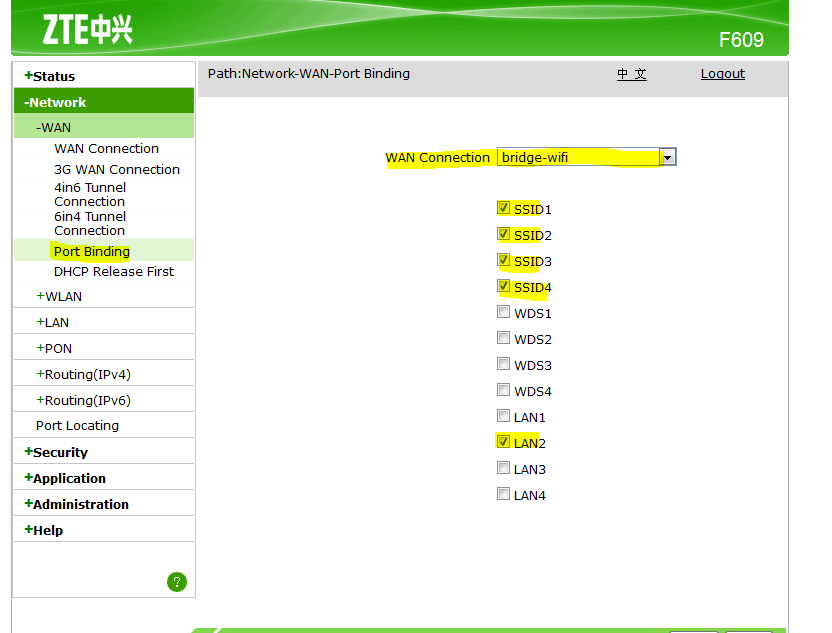
Task: Expand the Routing(IPv4) submenu
Action: pos(83,374)
